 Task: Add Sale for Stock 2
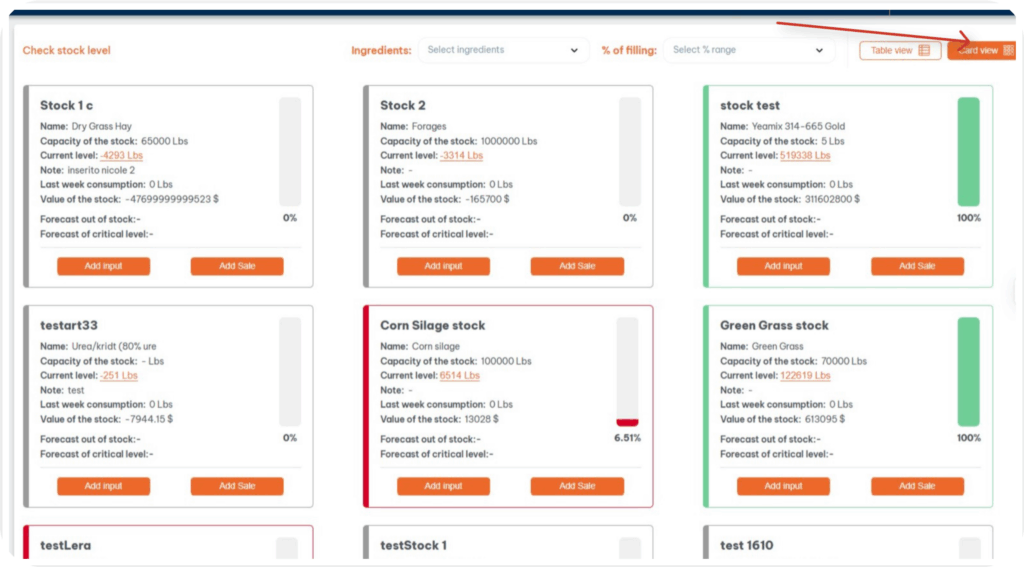(577, 266)
